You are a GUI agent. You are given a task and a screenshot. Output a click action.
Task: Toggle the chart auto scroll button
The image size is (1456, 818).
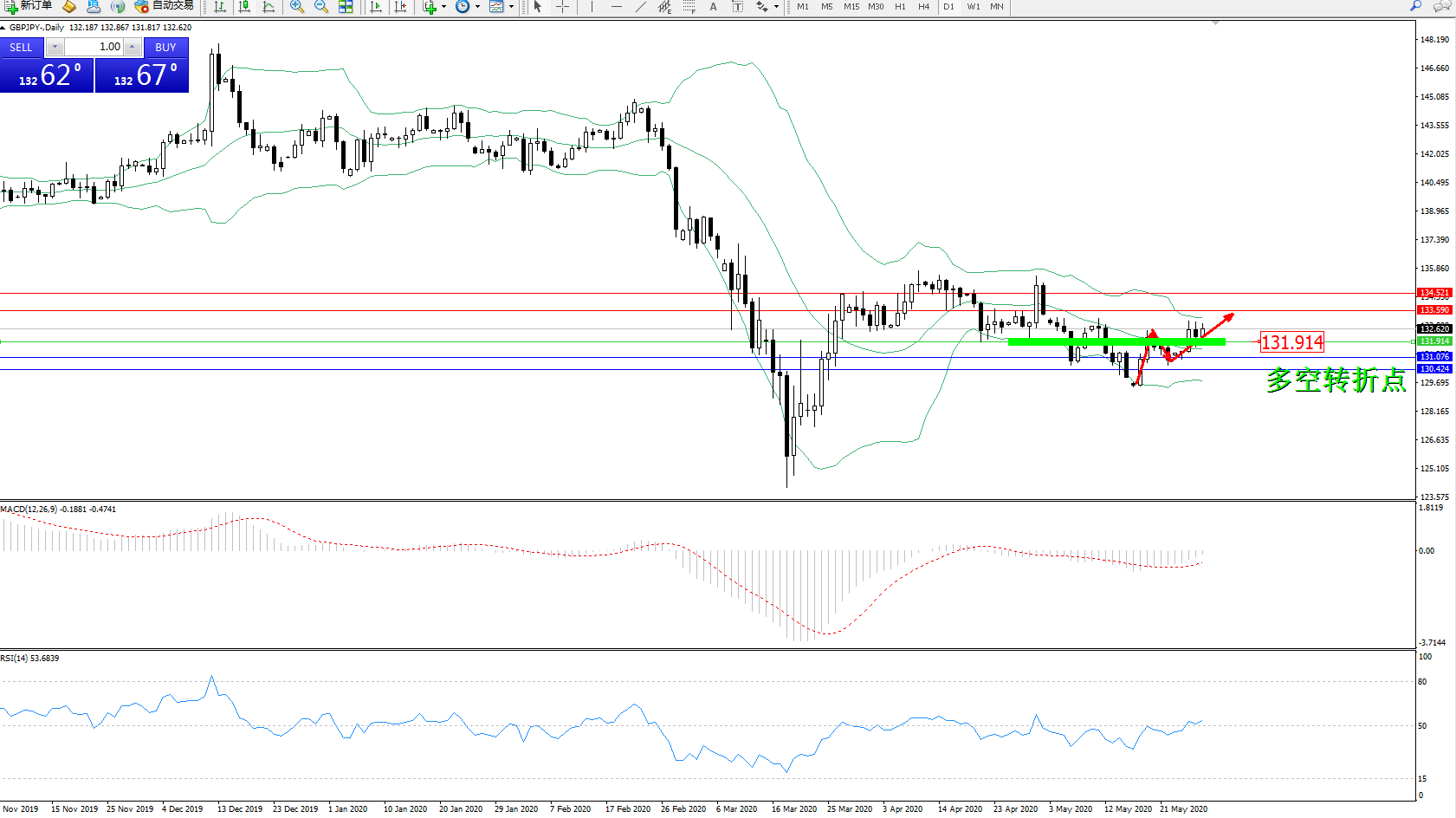pos(376,7)
